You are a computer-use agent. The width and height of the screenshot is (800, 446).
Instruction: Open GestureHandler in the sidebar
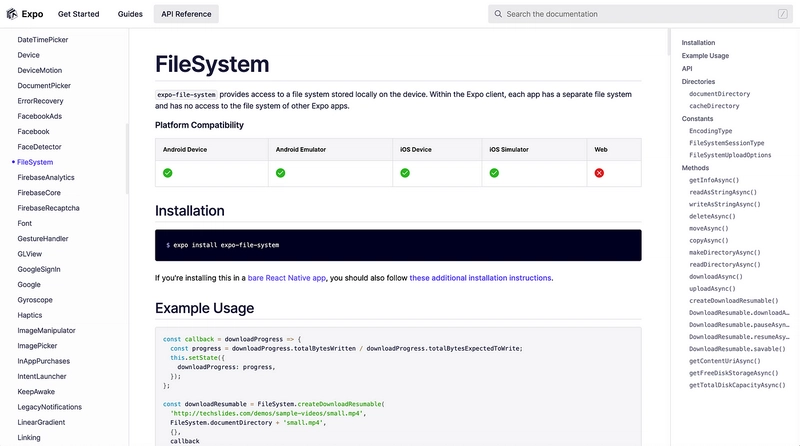43,239
